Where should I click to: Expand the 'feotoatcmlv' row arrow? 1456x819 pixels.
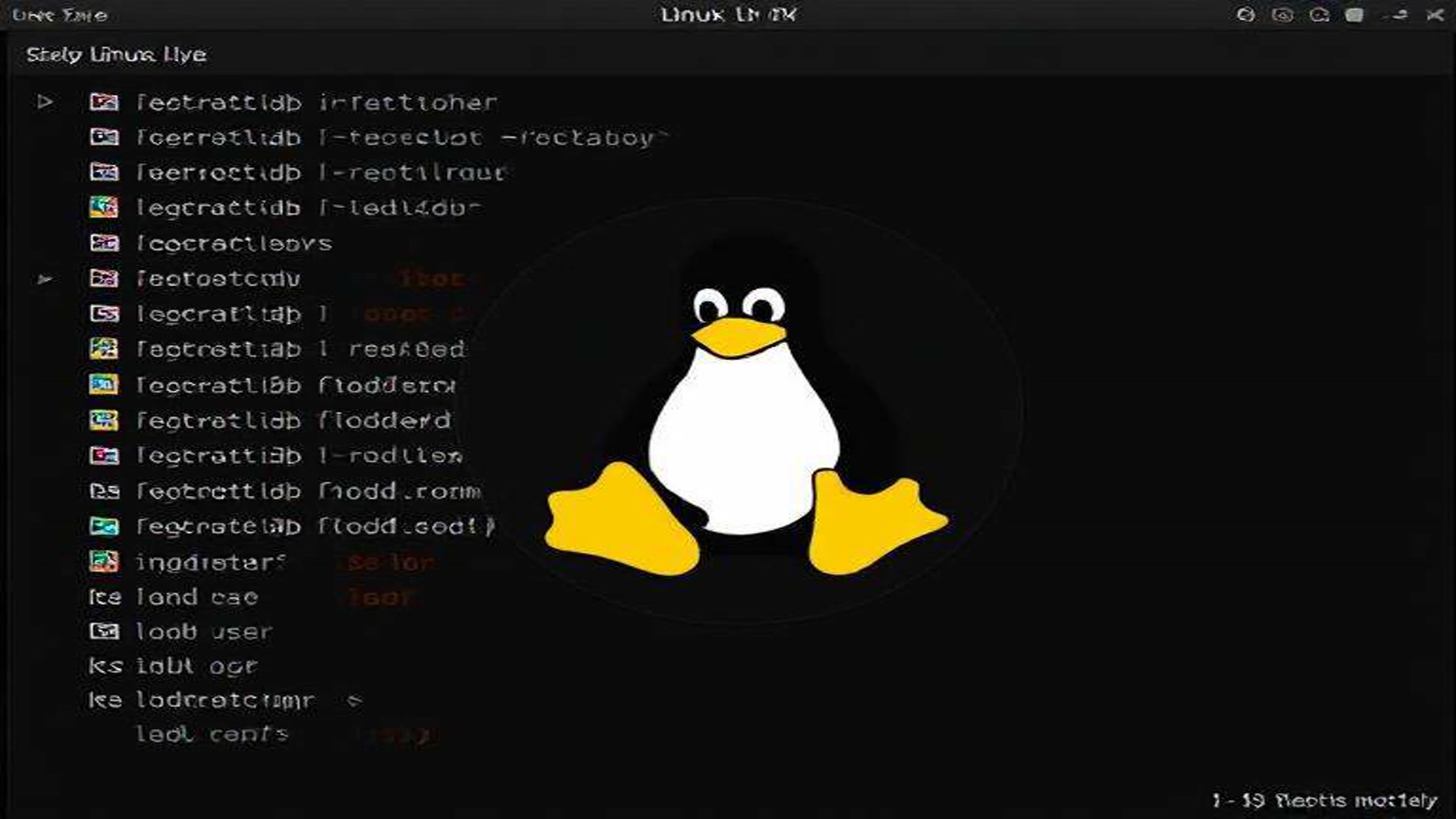click(x=45, y=279)
